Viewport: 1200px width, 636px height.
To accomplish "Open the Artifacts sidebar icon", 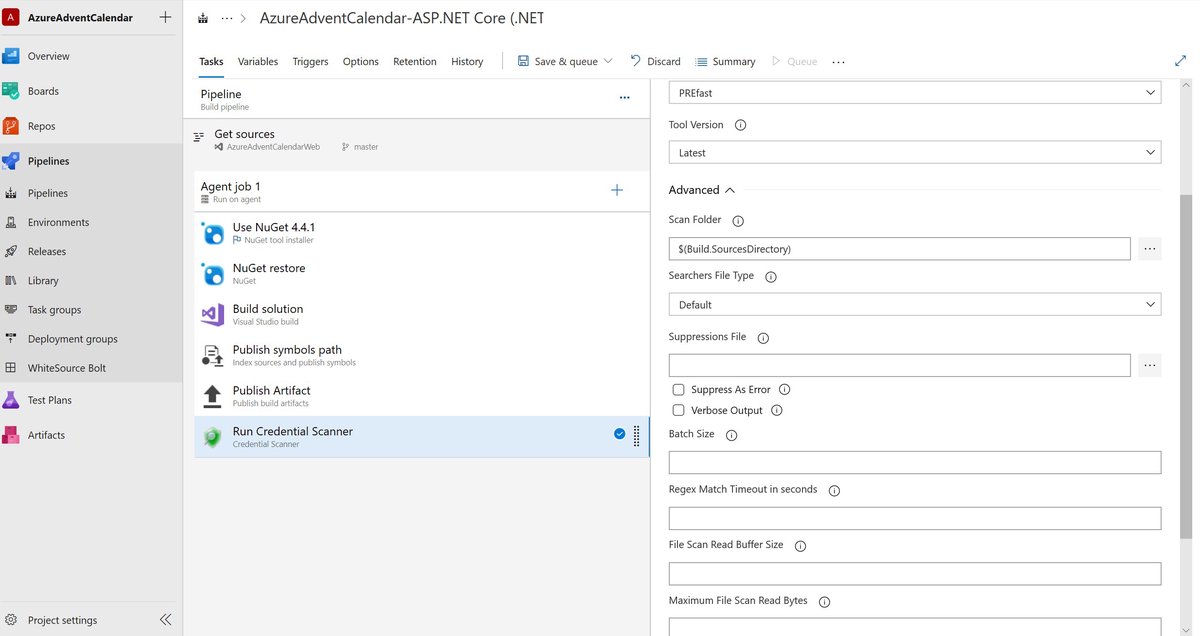I will click(x=11, y=435).
